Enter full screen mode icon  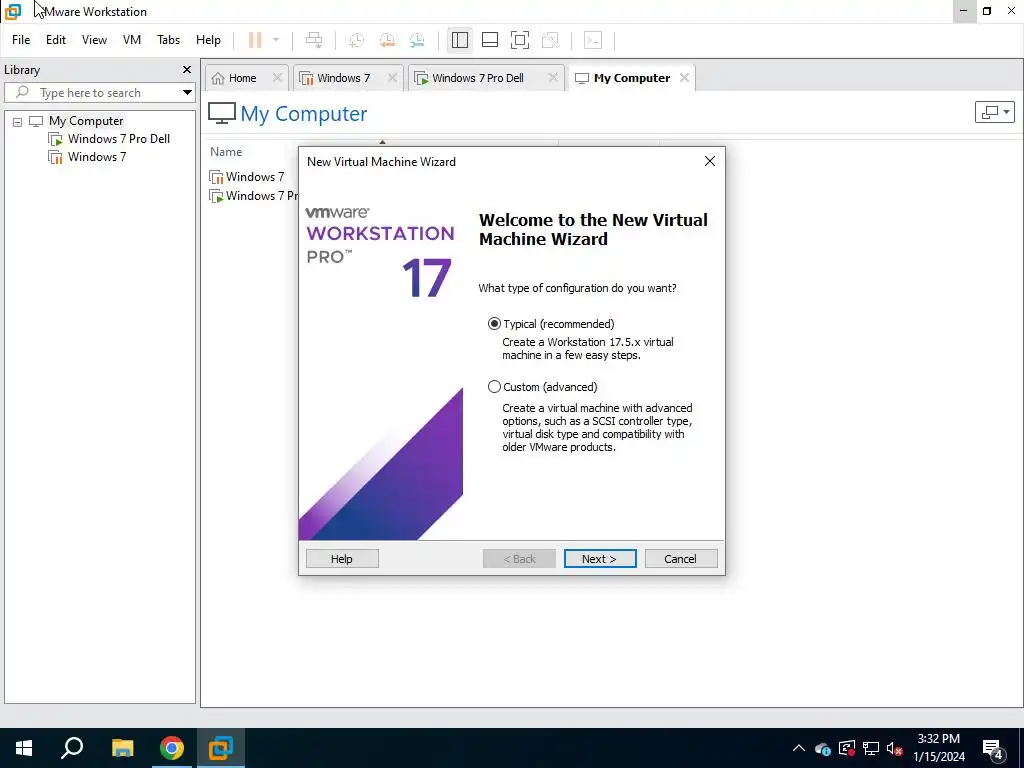tap(520, 40)
